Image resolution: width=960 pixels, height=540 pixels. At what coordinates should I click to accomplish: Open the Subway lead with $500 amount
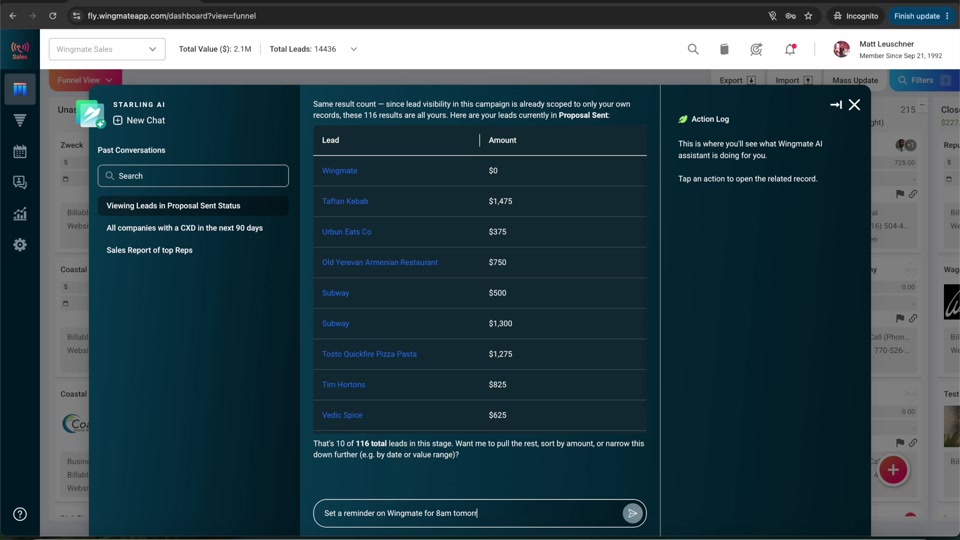336,293
